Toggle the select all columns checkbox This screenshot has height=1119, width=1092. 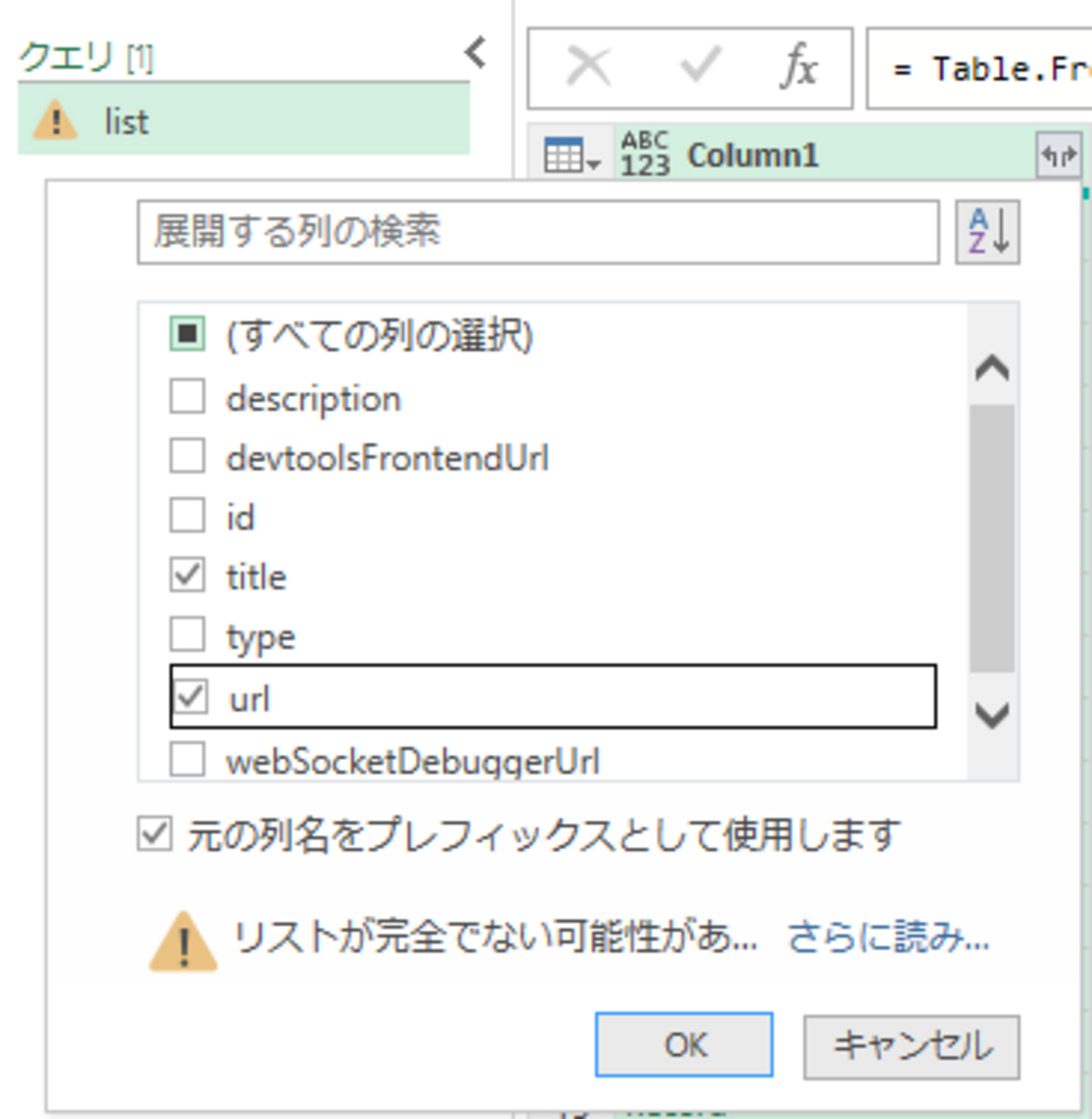pos(187,334)
